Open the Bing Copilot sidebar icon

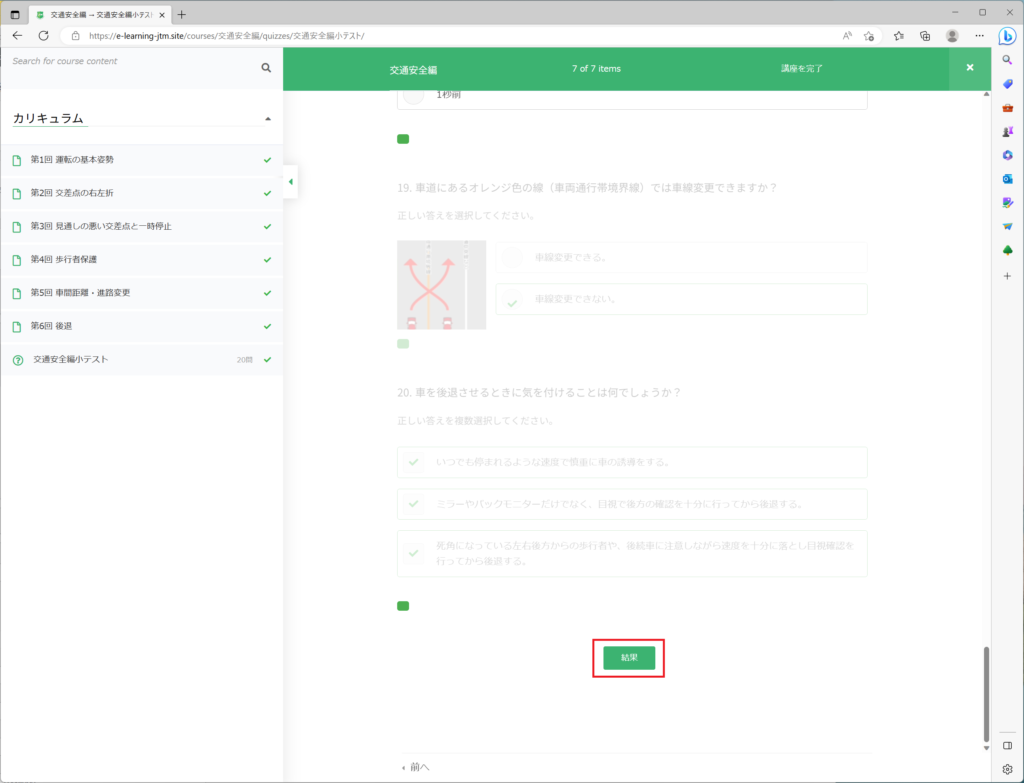1007,36
